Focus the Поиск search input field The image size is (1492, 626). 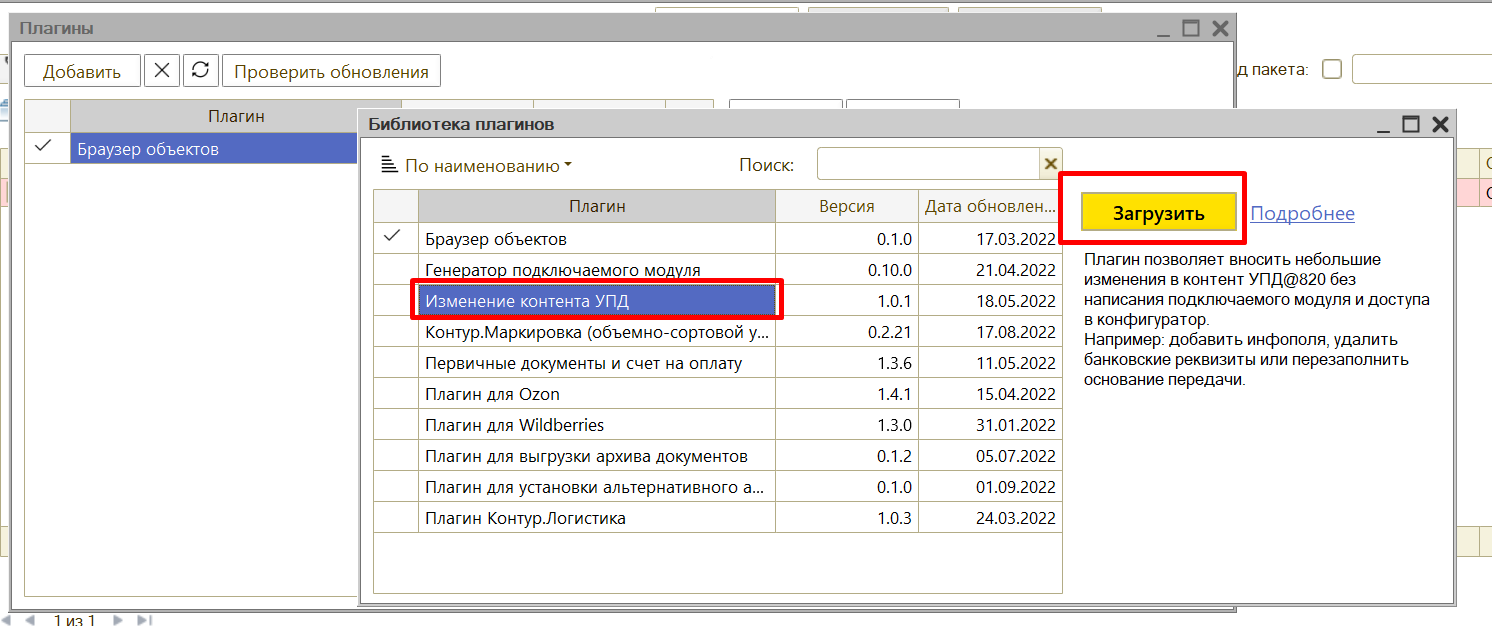point(927,164)
